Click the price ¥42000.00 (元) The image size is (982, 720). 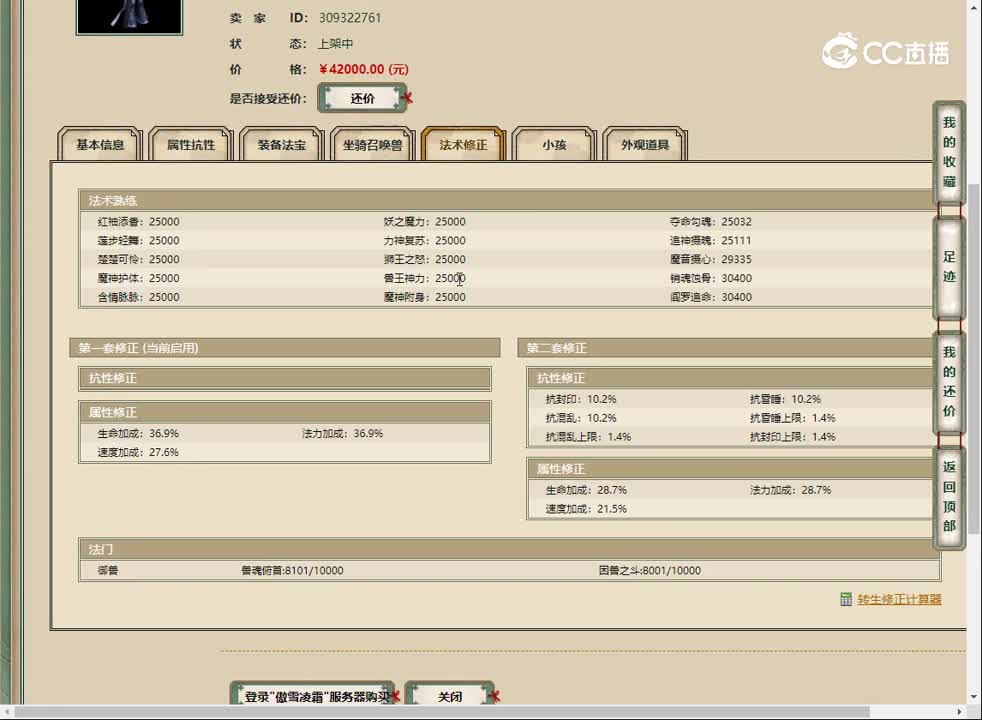(363, 69)
